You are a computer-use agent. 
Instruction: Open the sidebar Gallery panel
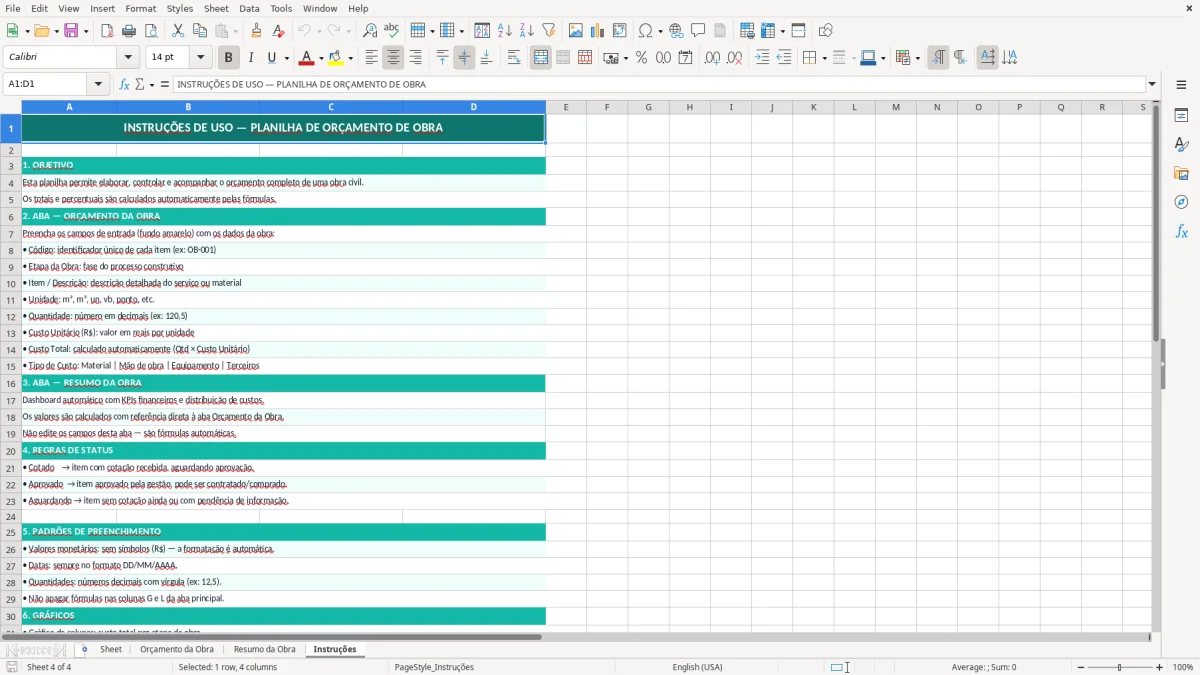tap(1181, 173)
